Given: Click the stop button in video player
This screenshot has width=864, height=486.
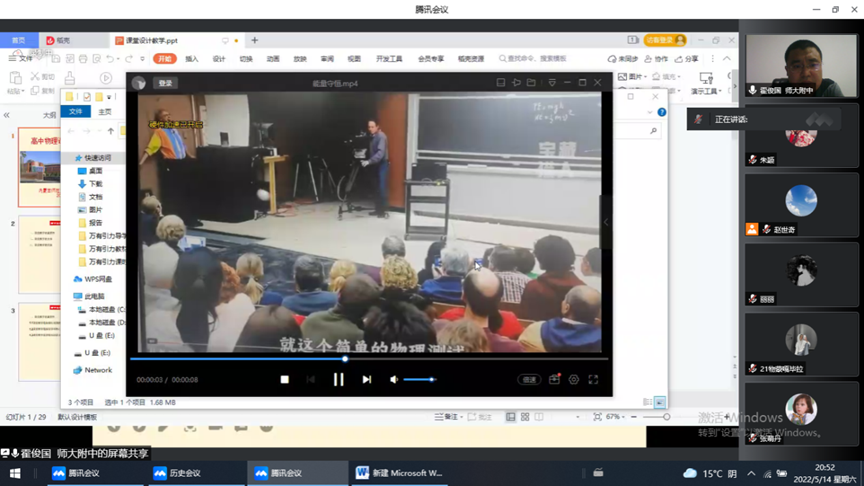Looking at the screenshot, I should 285,380.
